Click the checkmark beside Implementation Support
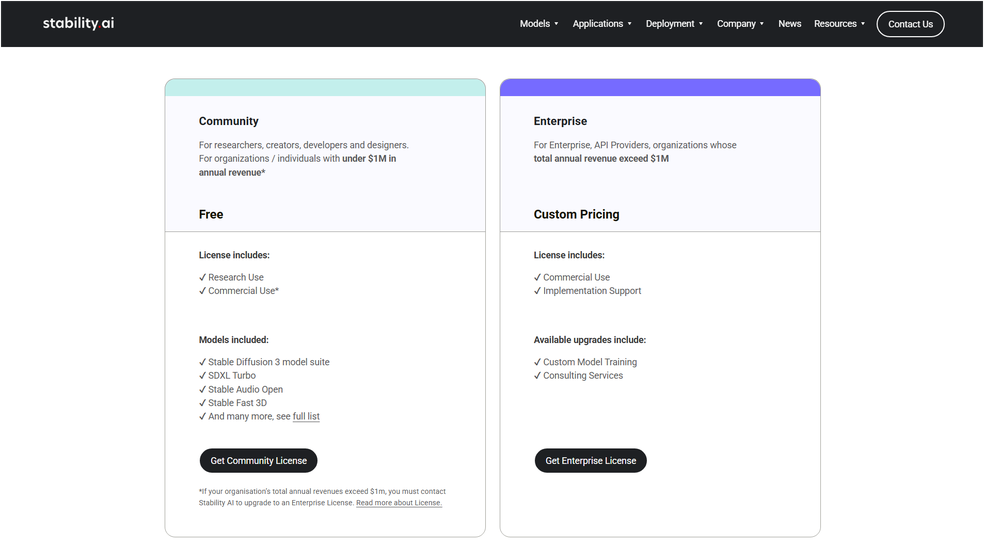The image size is (984, 559). pyautogui.click(x=538, y=292)
